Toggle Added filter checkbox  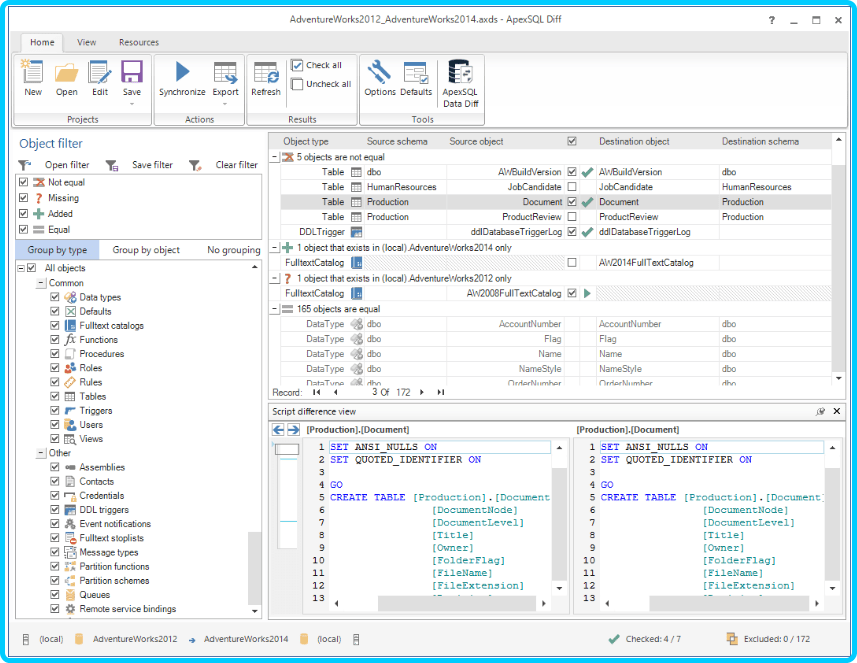pos(24,213)
